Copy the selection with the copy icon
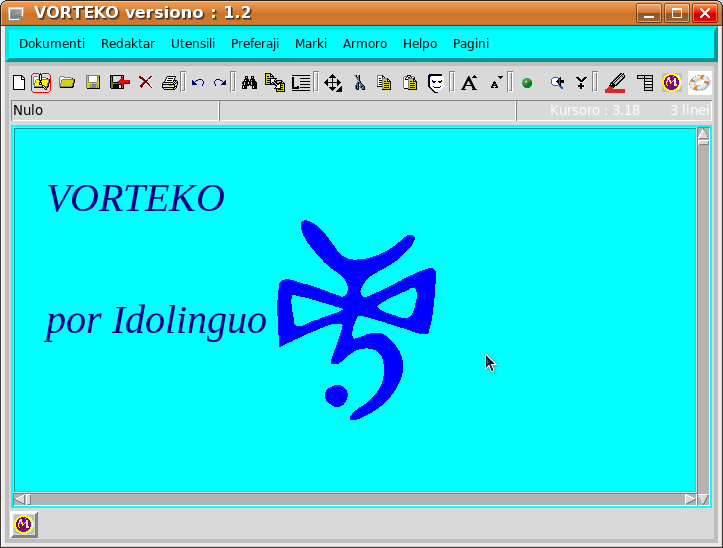Viewport: 723px width, 548px height. (384, 83)
